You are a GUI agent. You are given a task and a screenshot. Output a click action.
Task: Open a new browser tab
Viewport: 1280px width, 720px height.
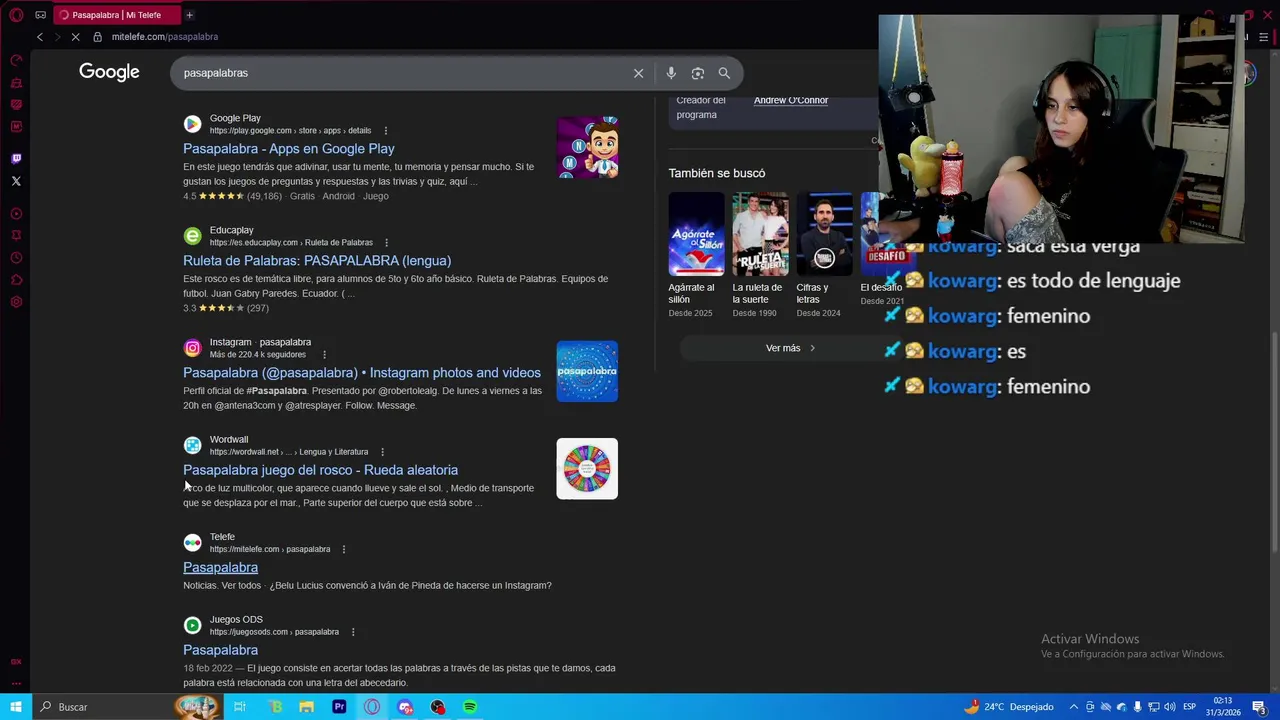189,15
